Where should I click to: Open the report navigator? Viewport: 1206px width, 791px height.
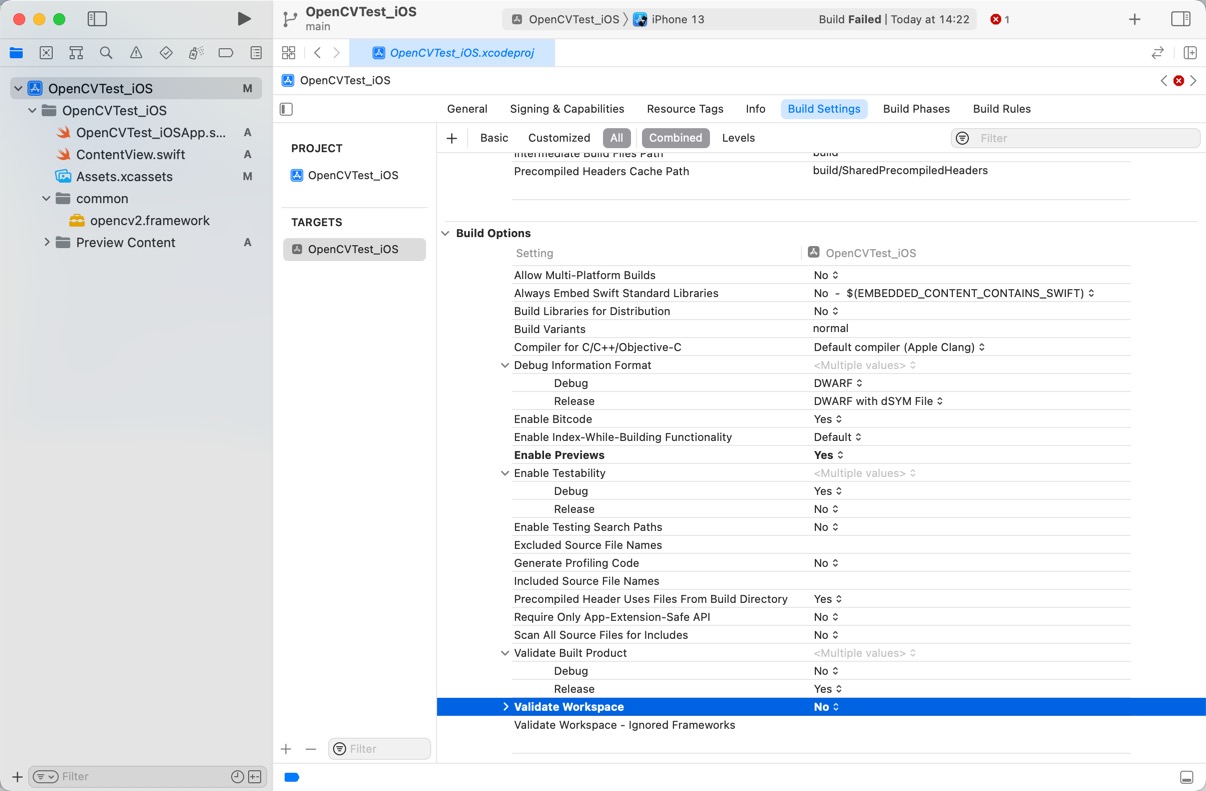pyautogui.click(x=256, y=53)
